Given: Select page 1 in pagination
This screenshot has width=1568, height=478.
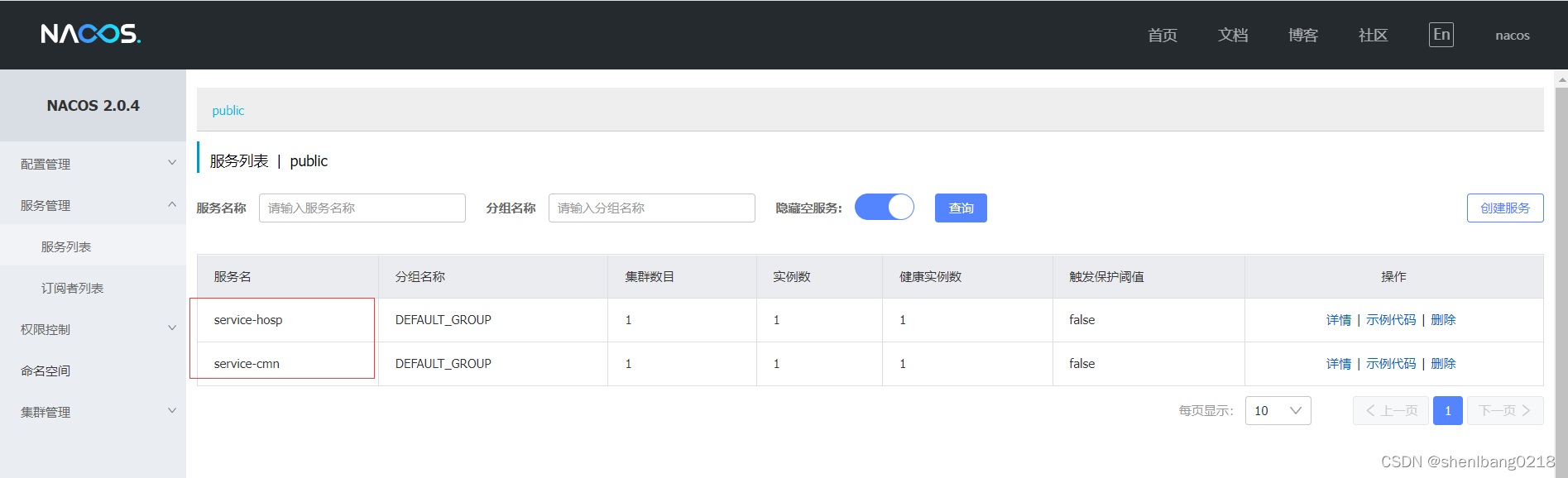Looking at the screenshot, I should click(1448, 410).
